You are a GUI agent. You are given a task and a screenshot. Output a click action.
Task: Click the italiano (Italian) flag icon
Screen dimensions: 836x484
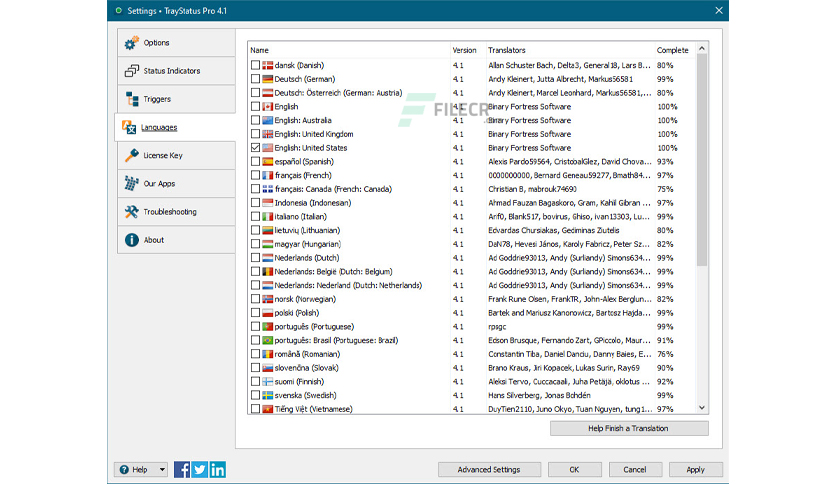click(268, 216)
